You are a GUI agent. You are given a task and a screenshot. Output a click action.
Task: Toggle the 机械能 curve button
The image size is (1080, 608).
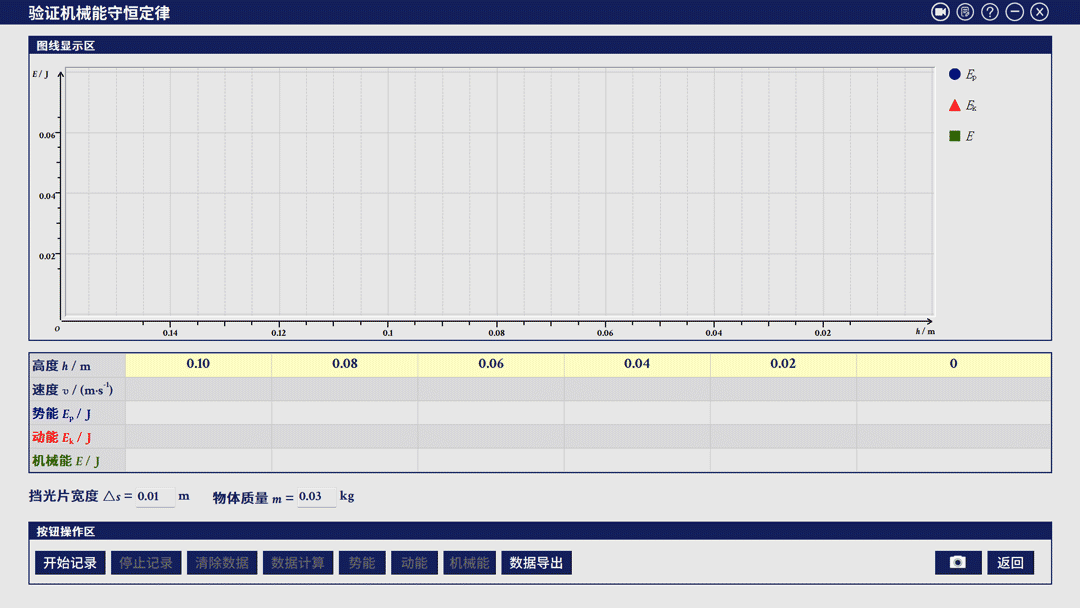point(470,563)
